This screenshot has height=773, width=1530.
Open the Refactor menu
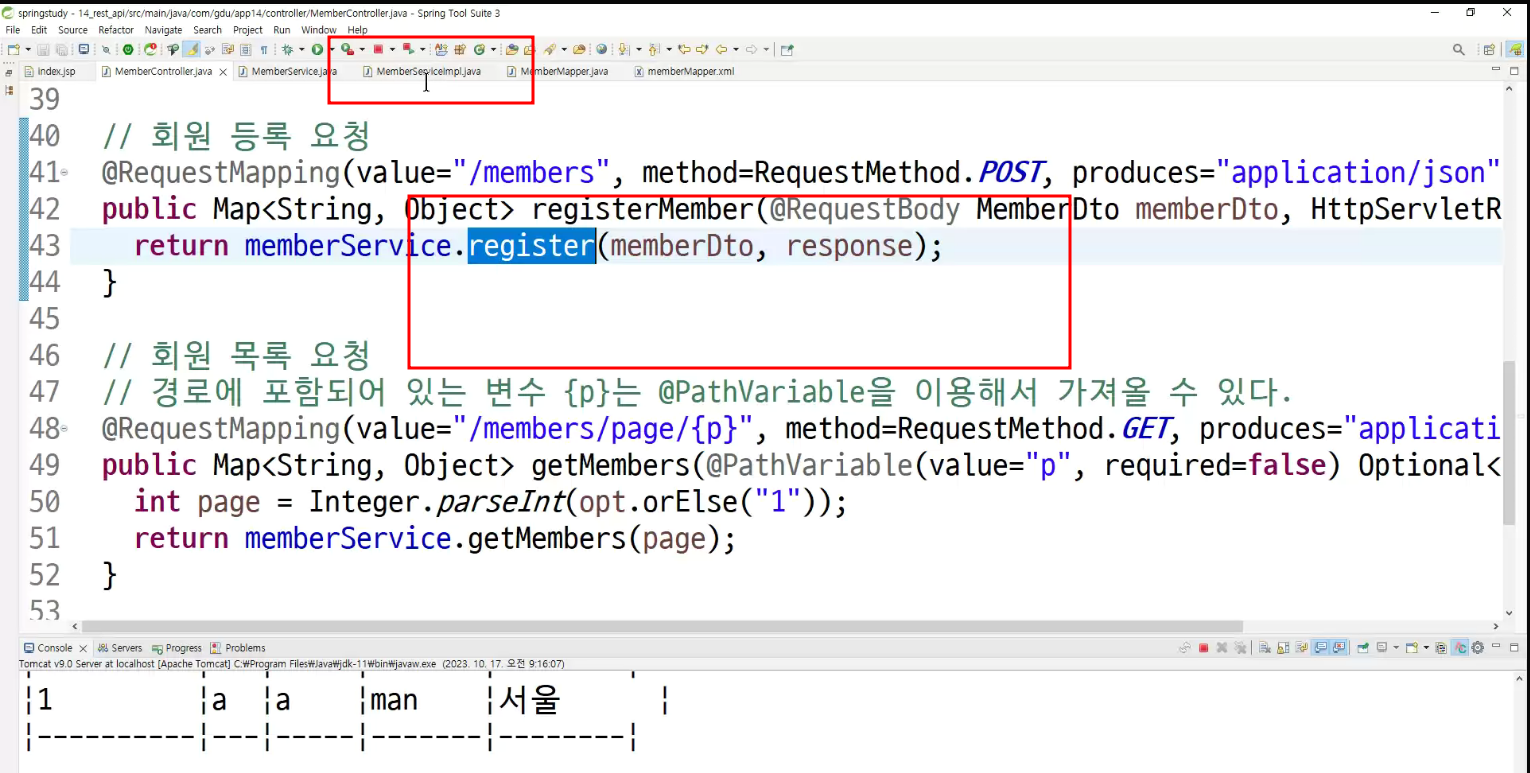coord(116,30)
